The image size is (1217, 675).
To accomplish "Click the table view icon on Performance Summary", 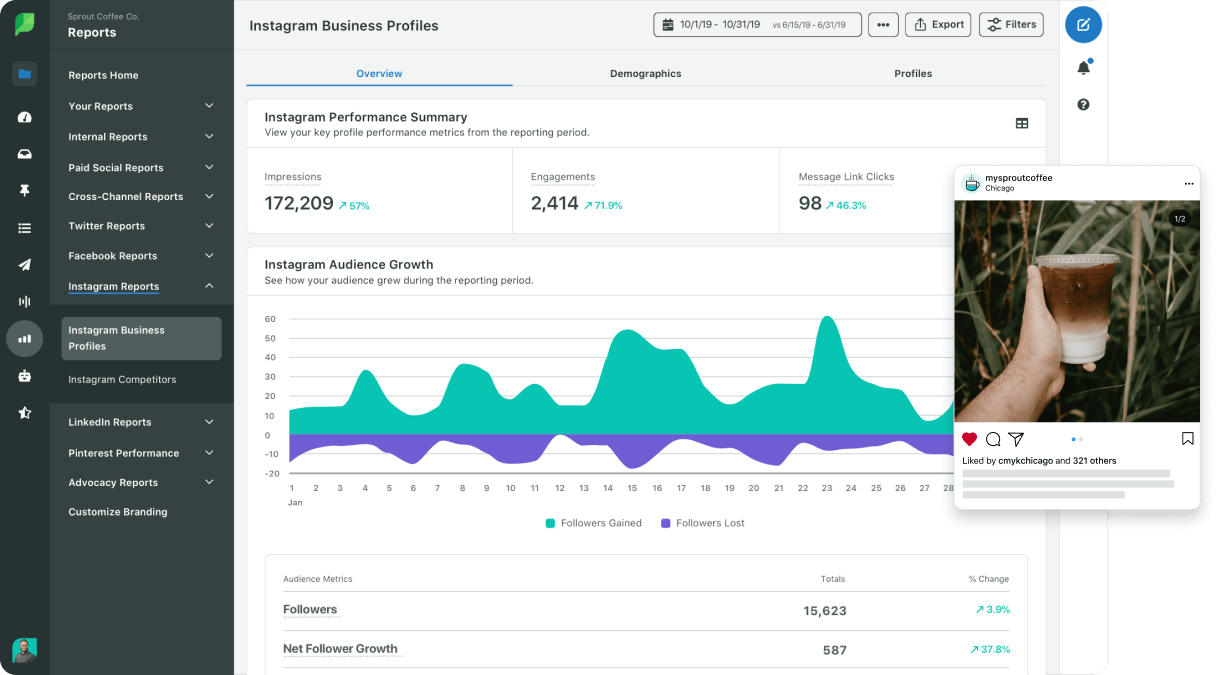I will tap(1021, 123).
